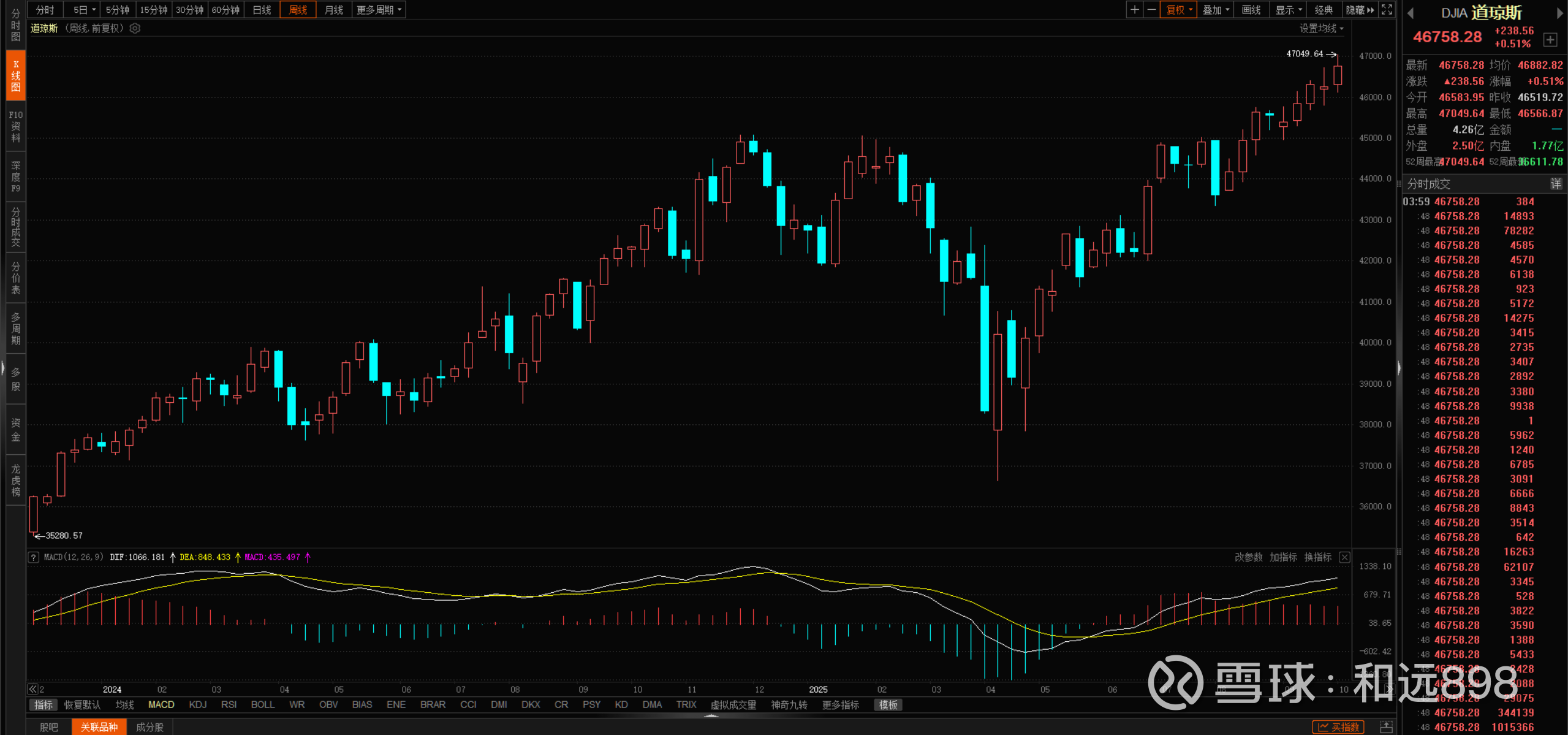Click 改参数 to edit MACD parameters
Image resolution: width=1568 pixels, height=735 pixels.
[x=1248, y=557]
